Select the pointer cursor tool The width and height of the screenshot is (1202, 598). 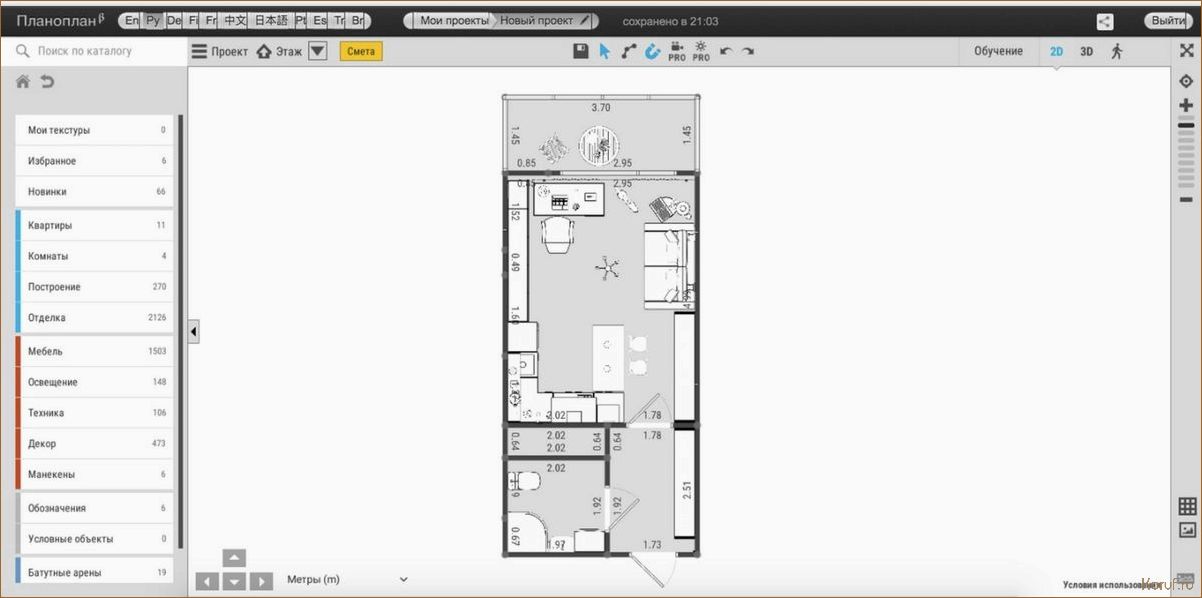(604, 51)
